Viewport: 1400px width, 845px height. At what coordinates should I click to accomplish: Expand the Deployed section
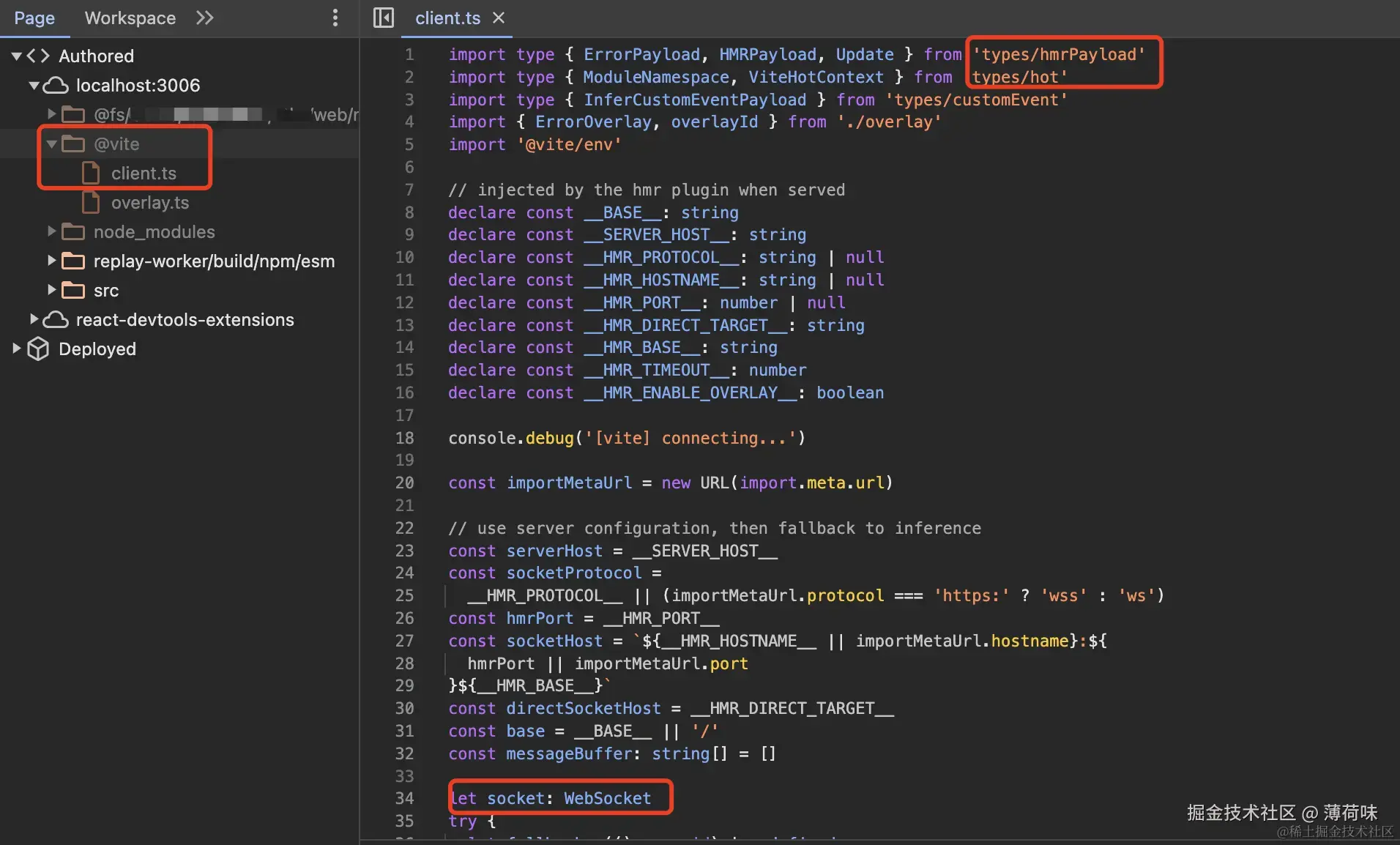[x=16, y=349]
